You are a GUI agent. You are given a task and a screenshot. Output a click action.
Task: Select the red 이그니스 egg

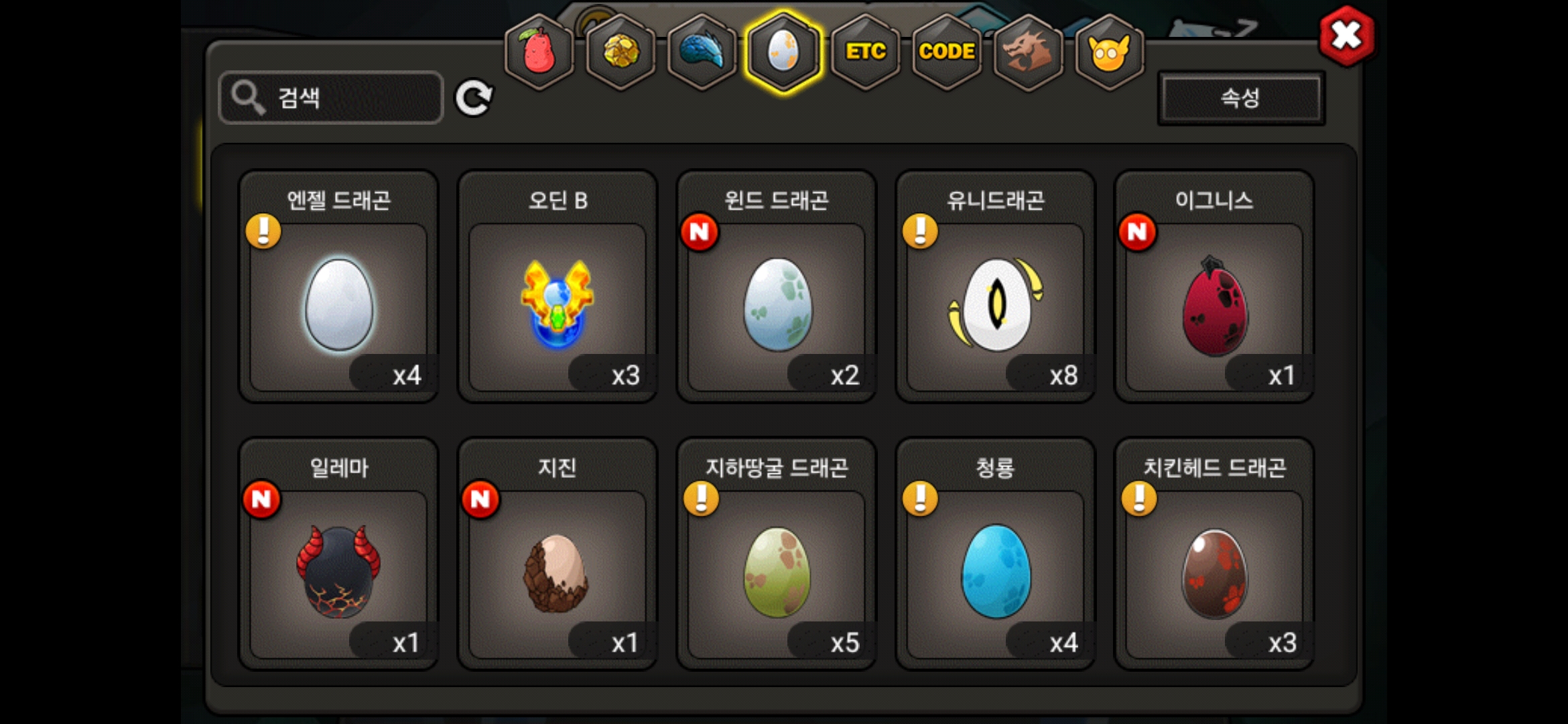click(x=1214, y=287)
